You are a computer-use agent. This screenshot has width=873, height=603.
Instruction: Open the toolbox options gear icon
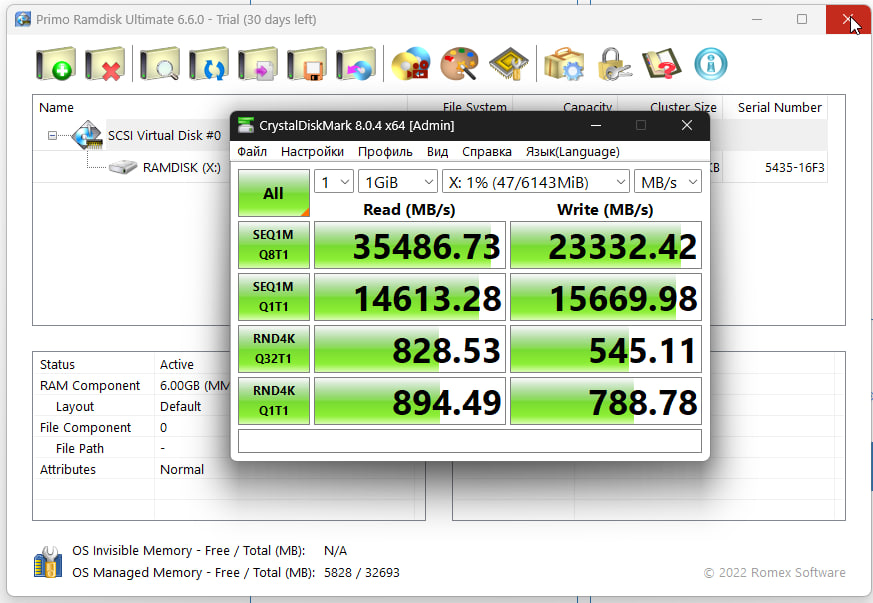click(x=564, y=63)
